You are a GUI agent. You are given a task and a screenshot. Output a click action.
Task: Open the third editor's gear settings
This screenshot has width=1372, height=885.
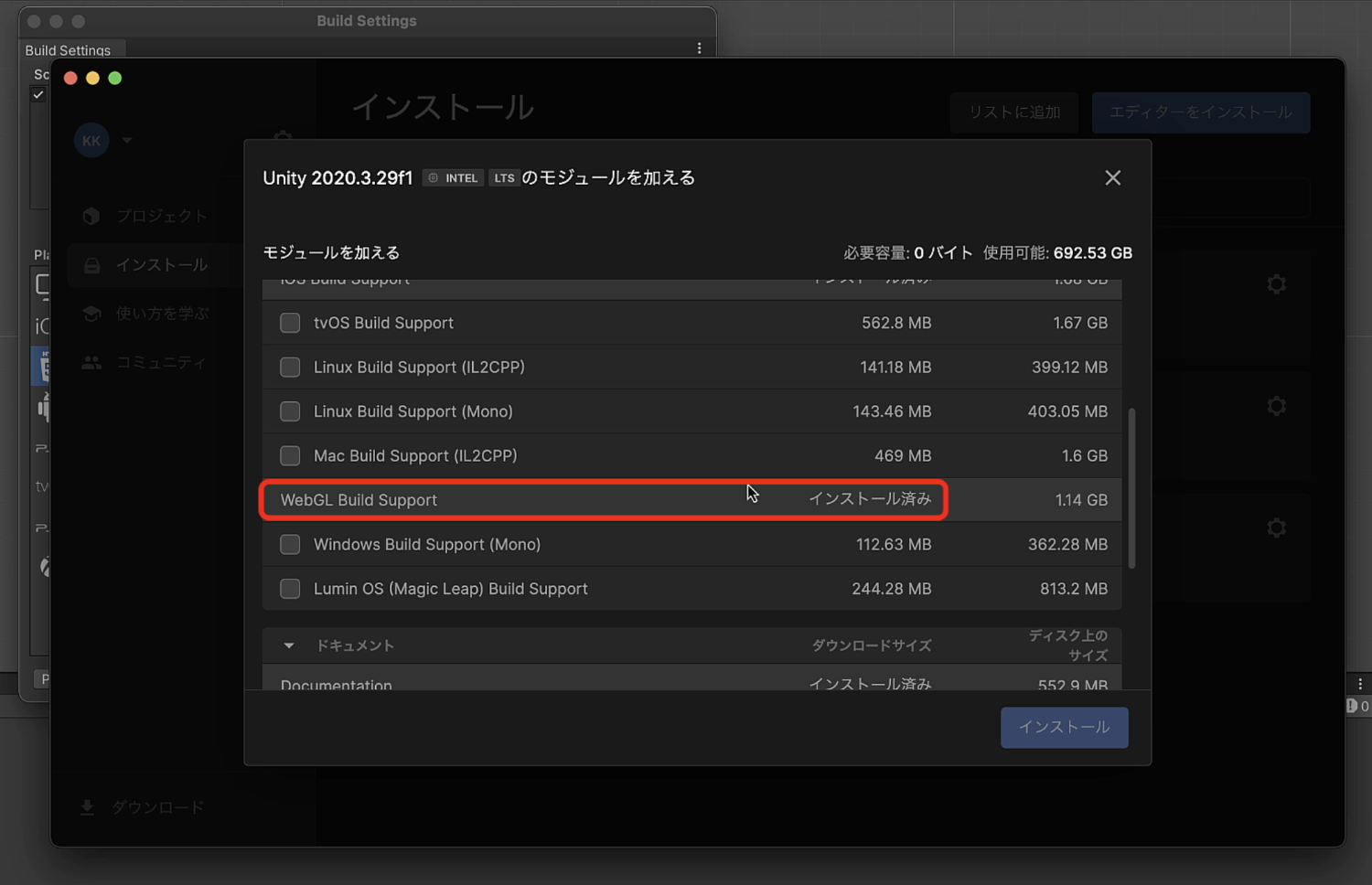click(x=1277, y=528)
